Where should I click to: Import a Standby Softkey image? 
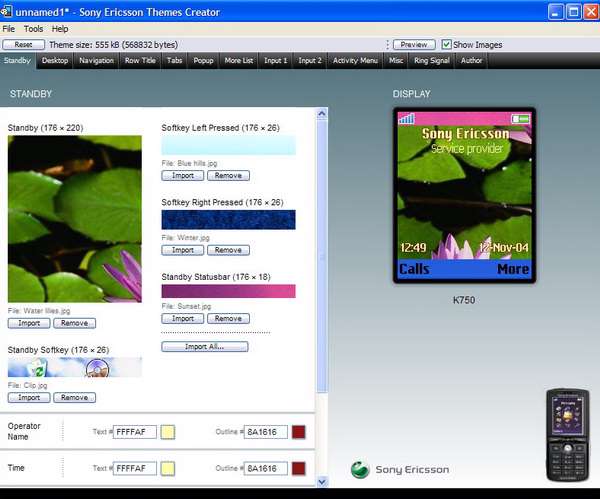pyautogui.click(x=29, y=397)
